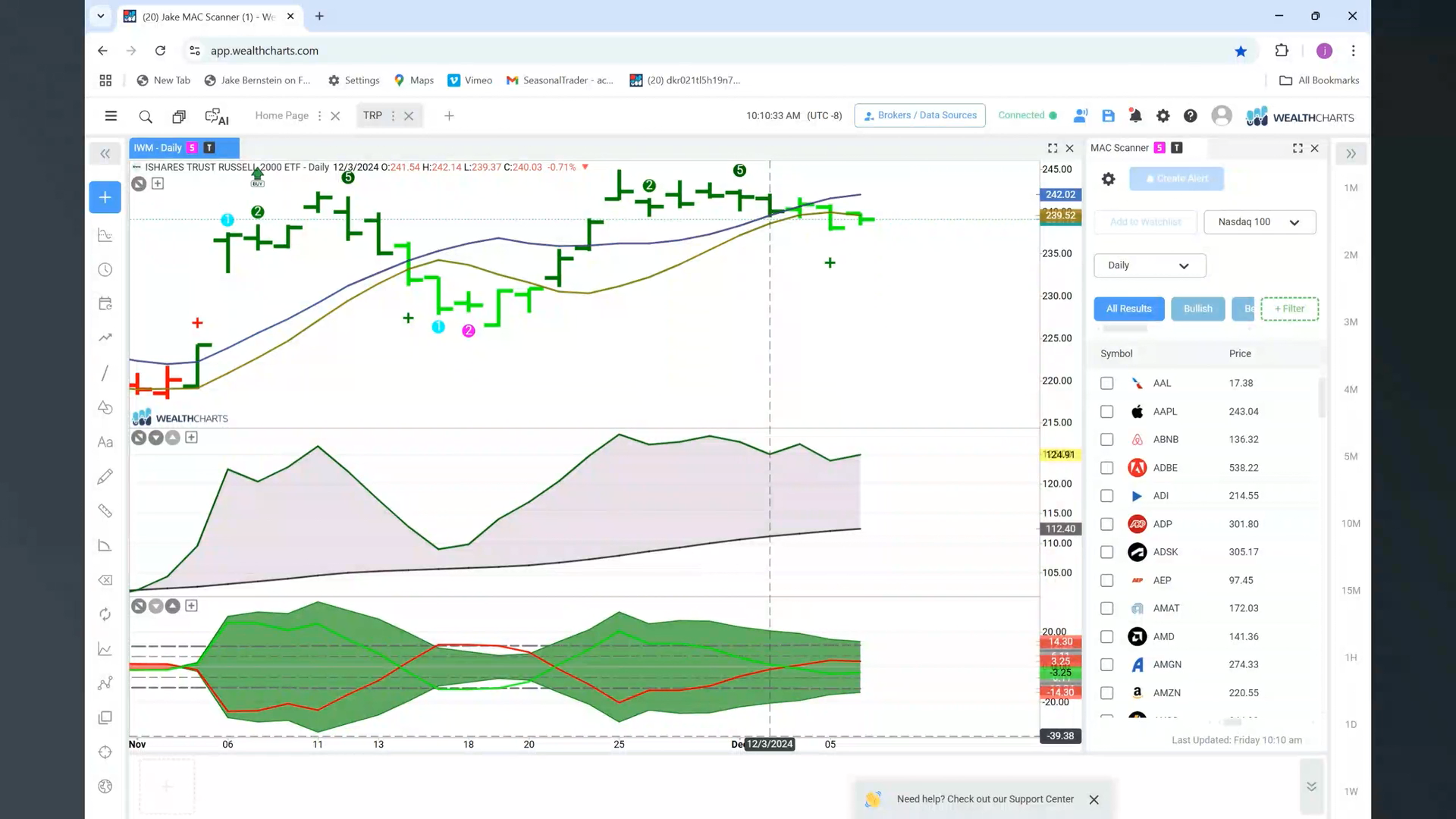Expand the bottom panel double-down chevron
This screenshot has height=819, width=1456.
pos(1311,786)
